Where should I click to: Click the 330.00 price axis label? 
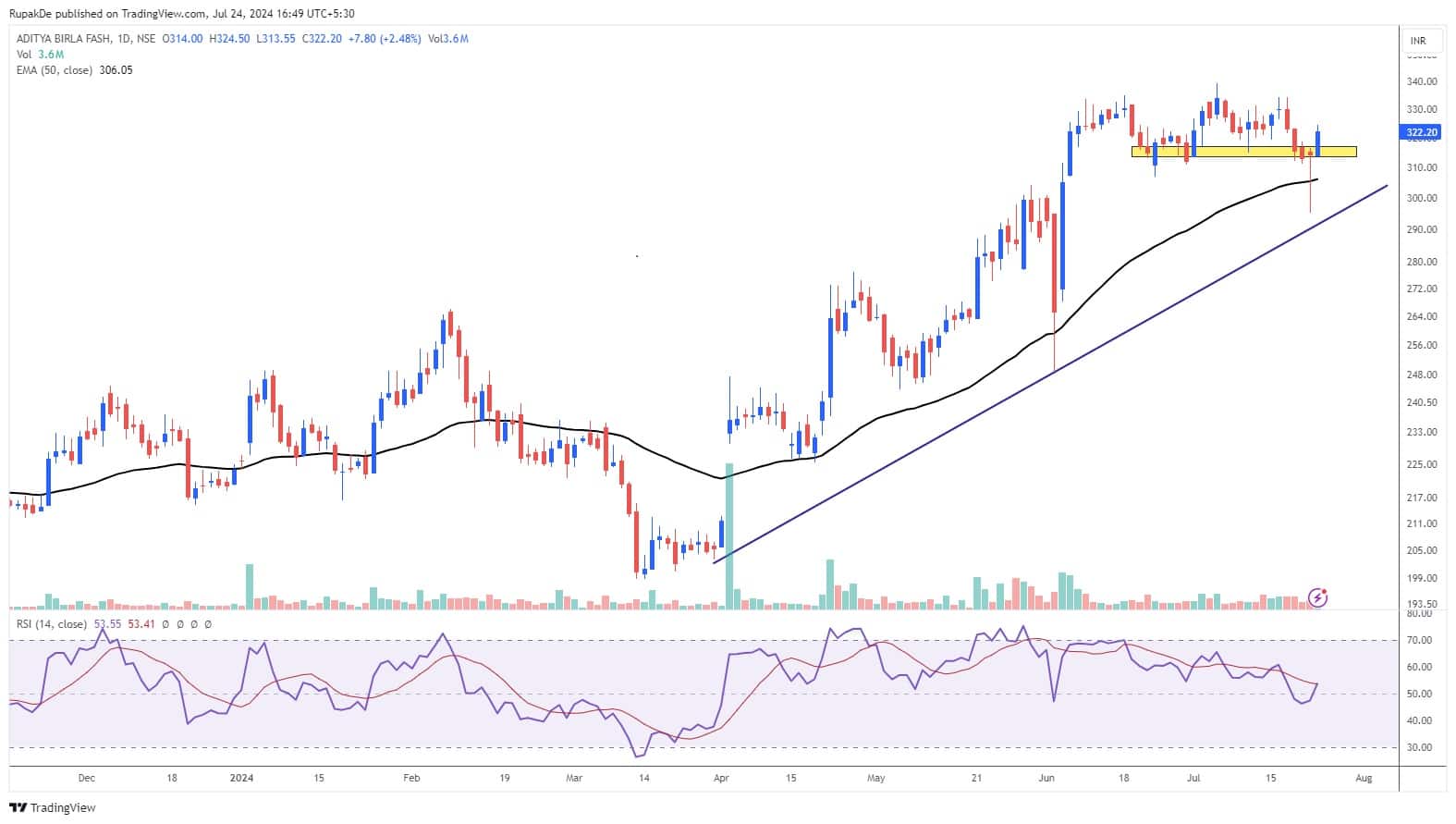[1422, 109]
